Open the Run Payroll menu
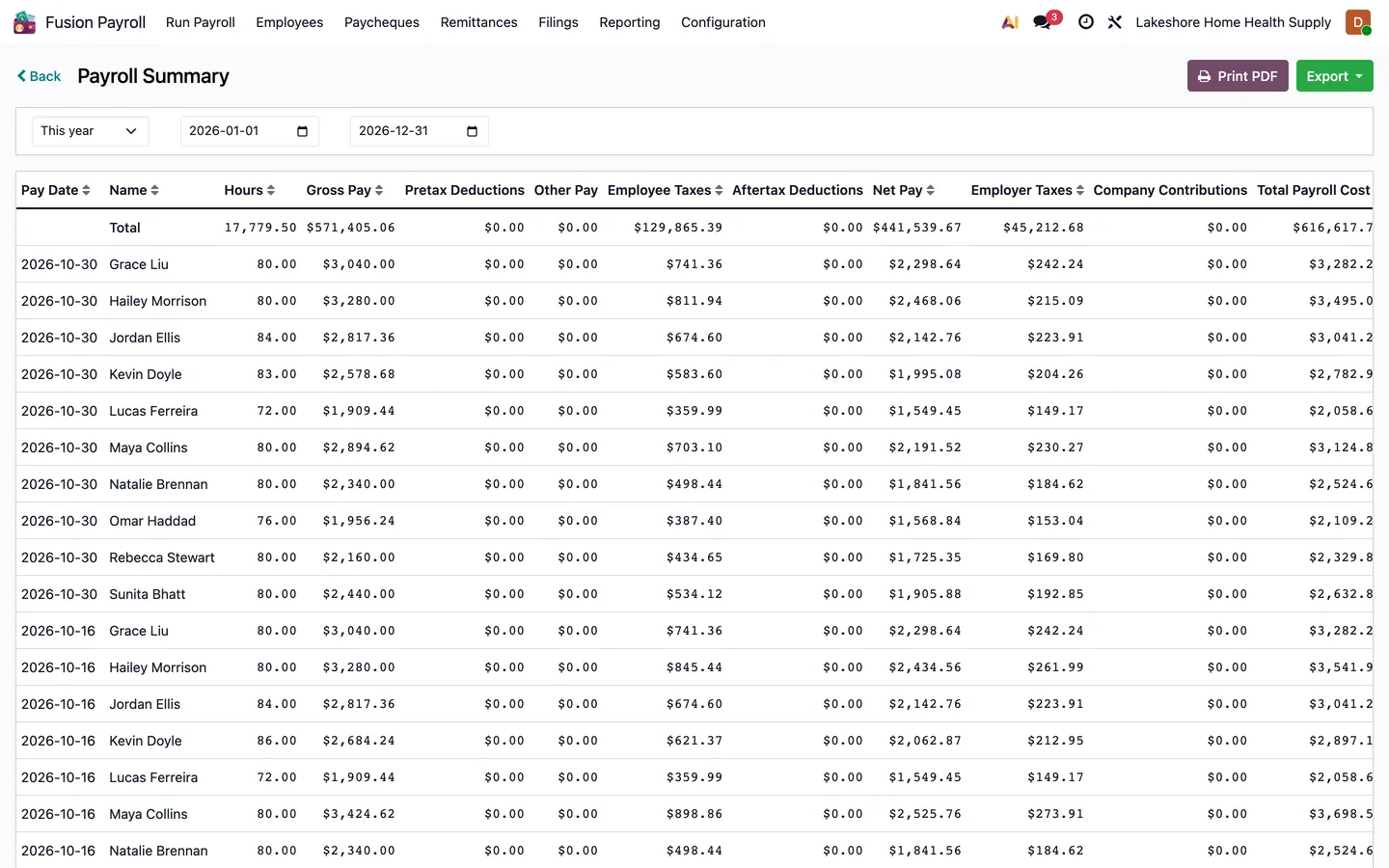This screenshot has width=1389, height=868. click(x=201, y=22)
